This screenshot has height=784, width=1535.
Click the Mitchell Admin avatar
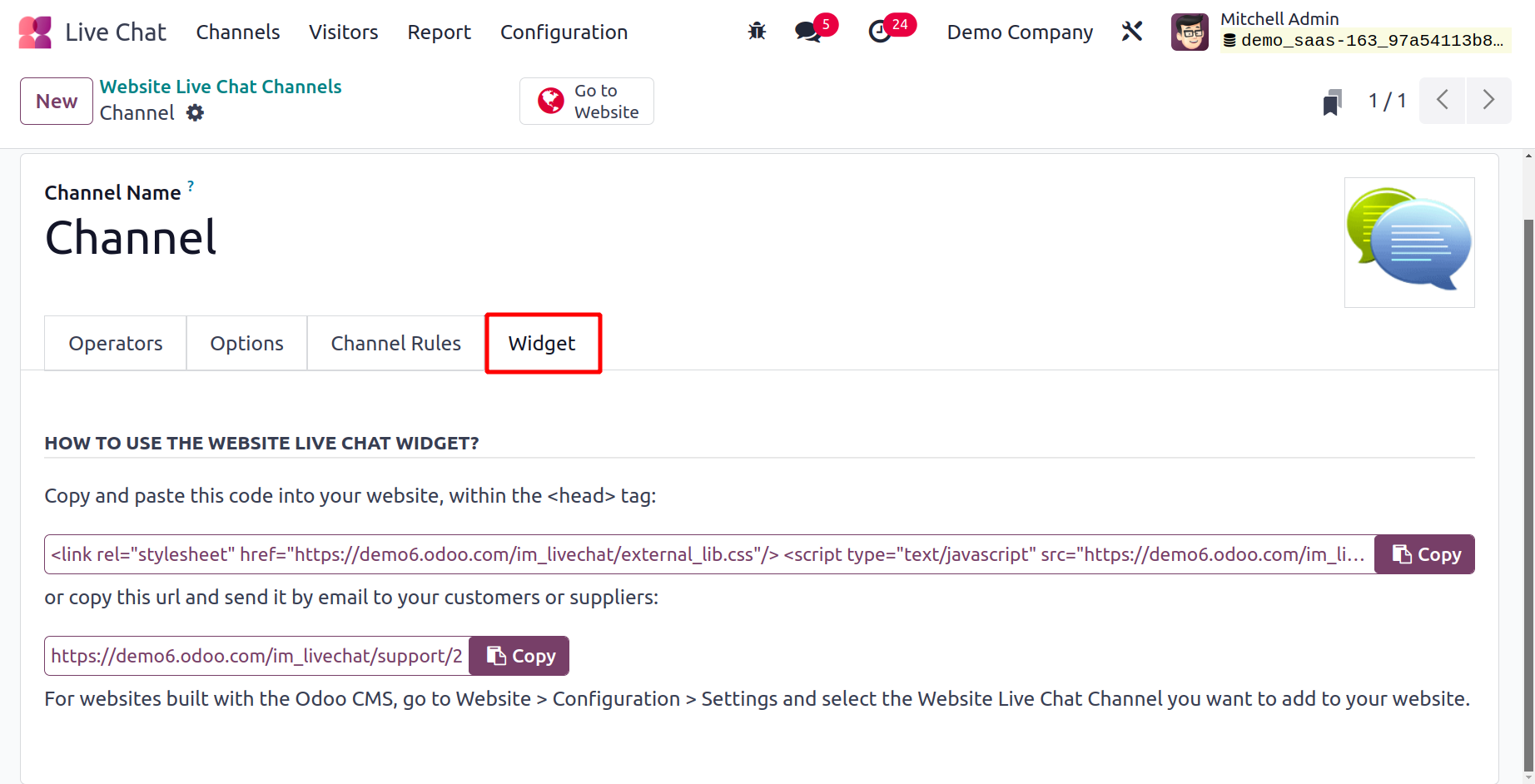1190,32
